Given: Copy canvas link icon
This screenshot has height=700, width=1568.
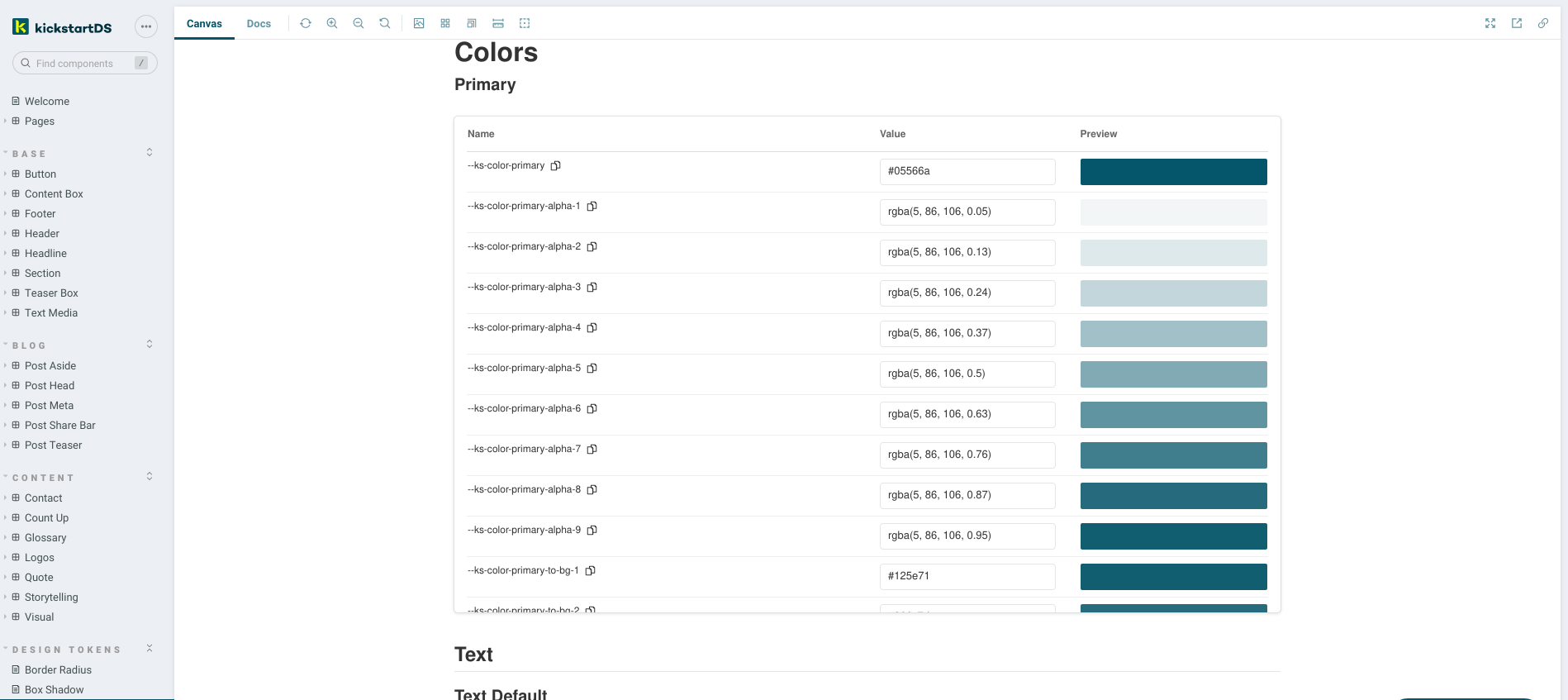Looking at the screenshot, I should [1543, 23].
